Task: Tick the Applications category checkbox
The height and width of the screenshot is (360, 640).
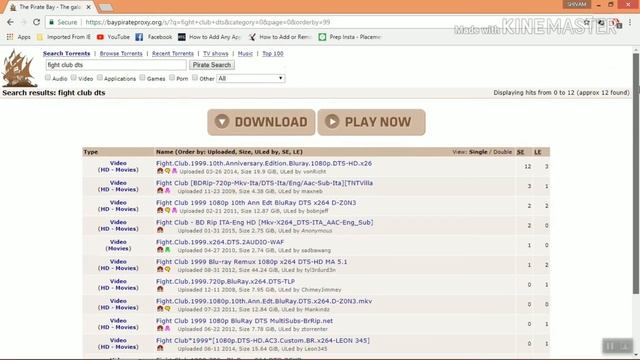Action: (x=100, y=77)
